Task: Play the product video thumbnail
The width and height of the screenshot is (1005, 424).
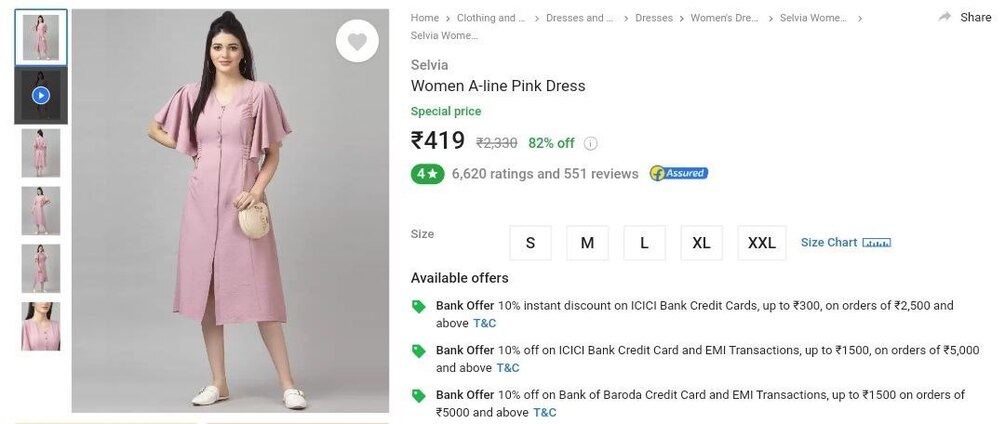Action: pos(41,95)
